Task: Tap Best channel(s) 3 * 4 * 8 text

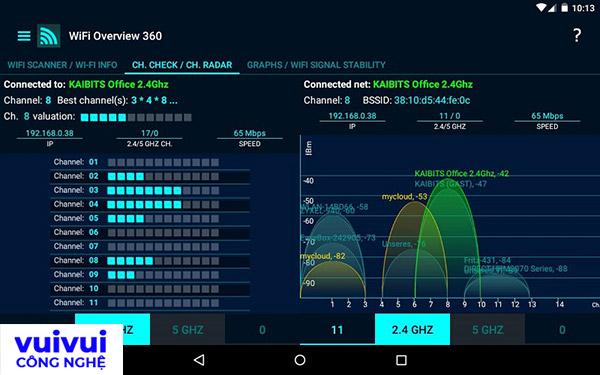Action: point(117,100)
